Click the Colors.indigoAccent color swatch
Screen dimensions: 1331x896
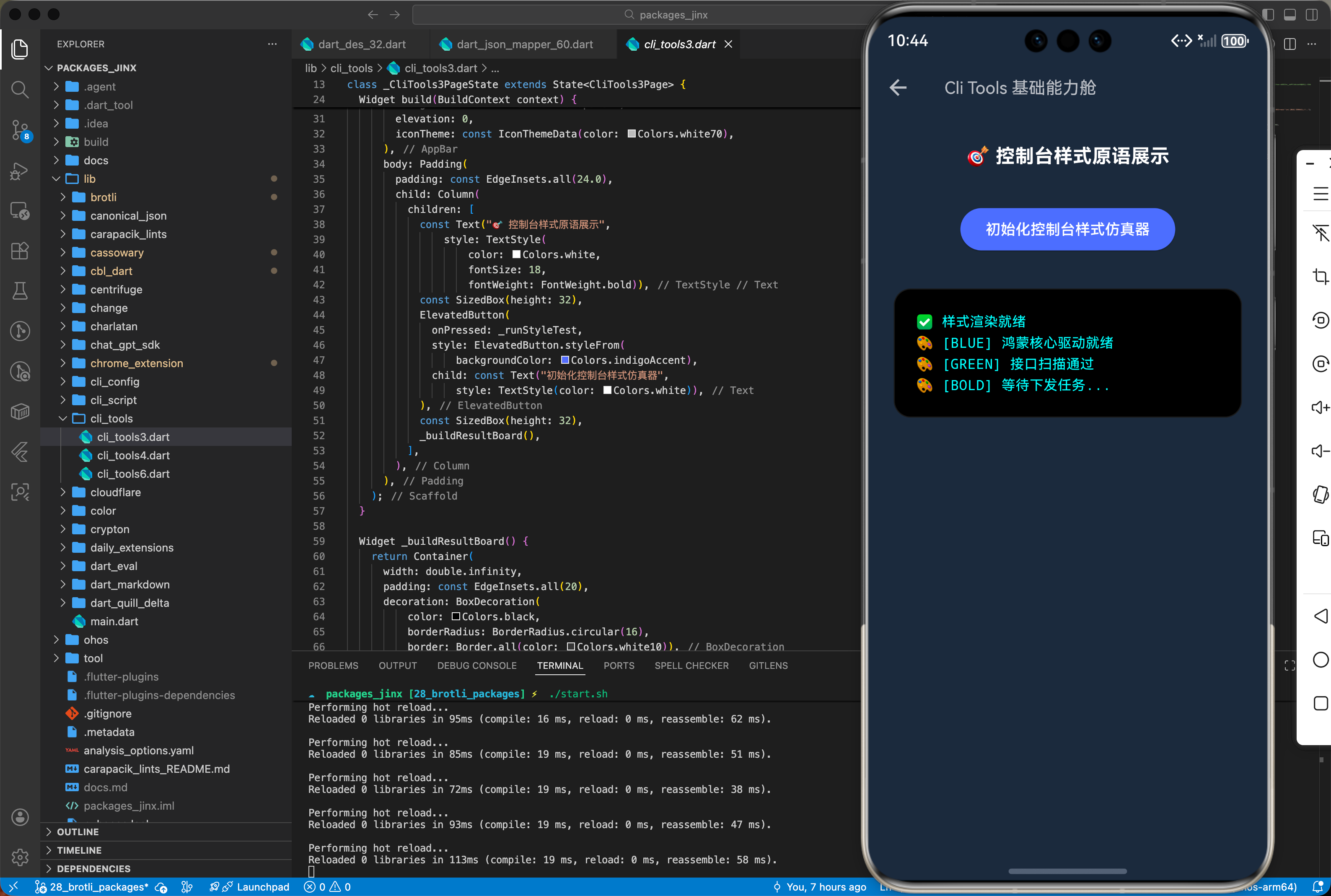pyautogui.click(x=565, y=360)
